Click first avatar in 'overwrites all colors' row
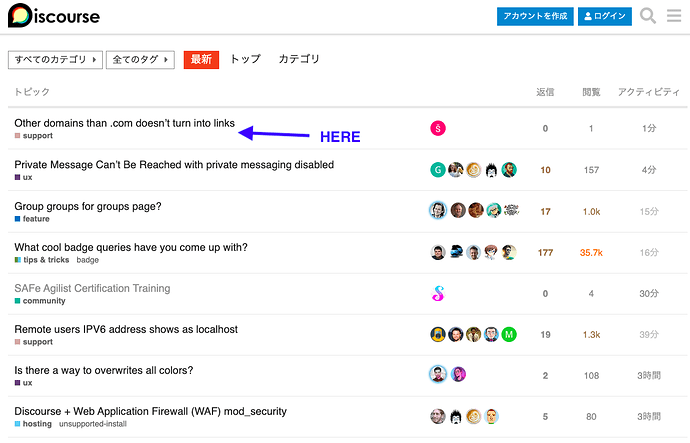This screenshot has height=443, width=690. click(438, 374)
